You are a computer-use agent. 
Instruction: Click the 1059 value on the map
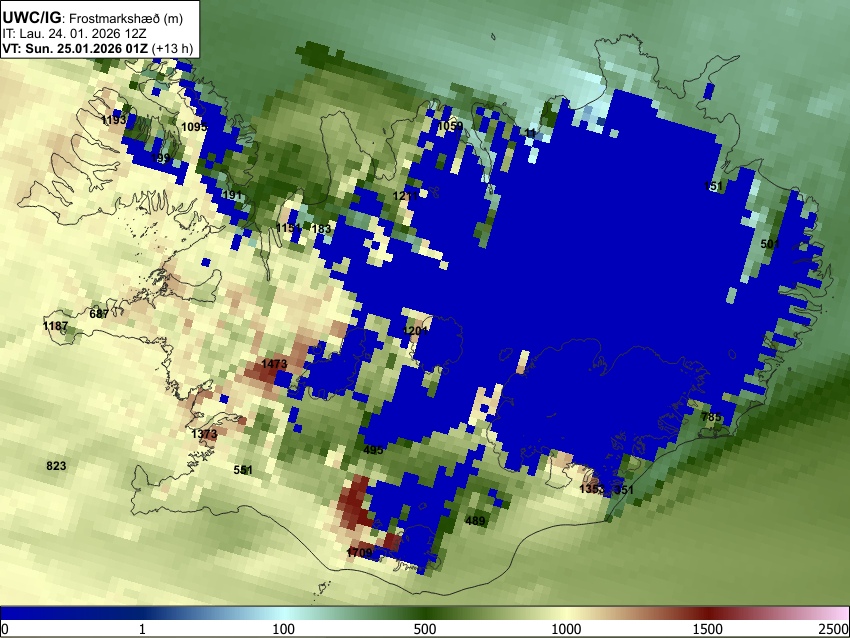coord(450,126)
